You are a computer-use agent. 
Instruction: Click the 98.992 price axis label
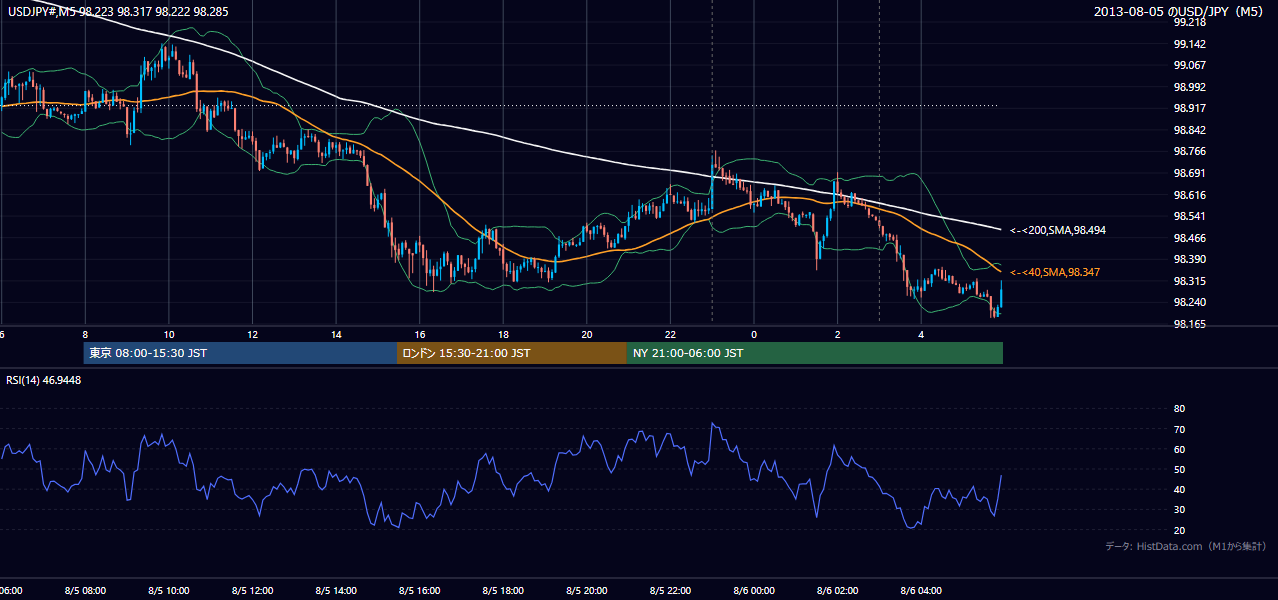[x=1189, y=87]
